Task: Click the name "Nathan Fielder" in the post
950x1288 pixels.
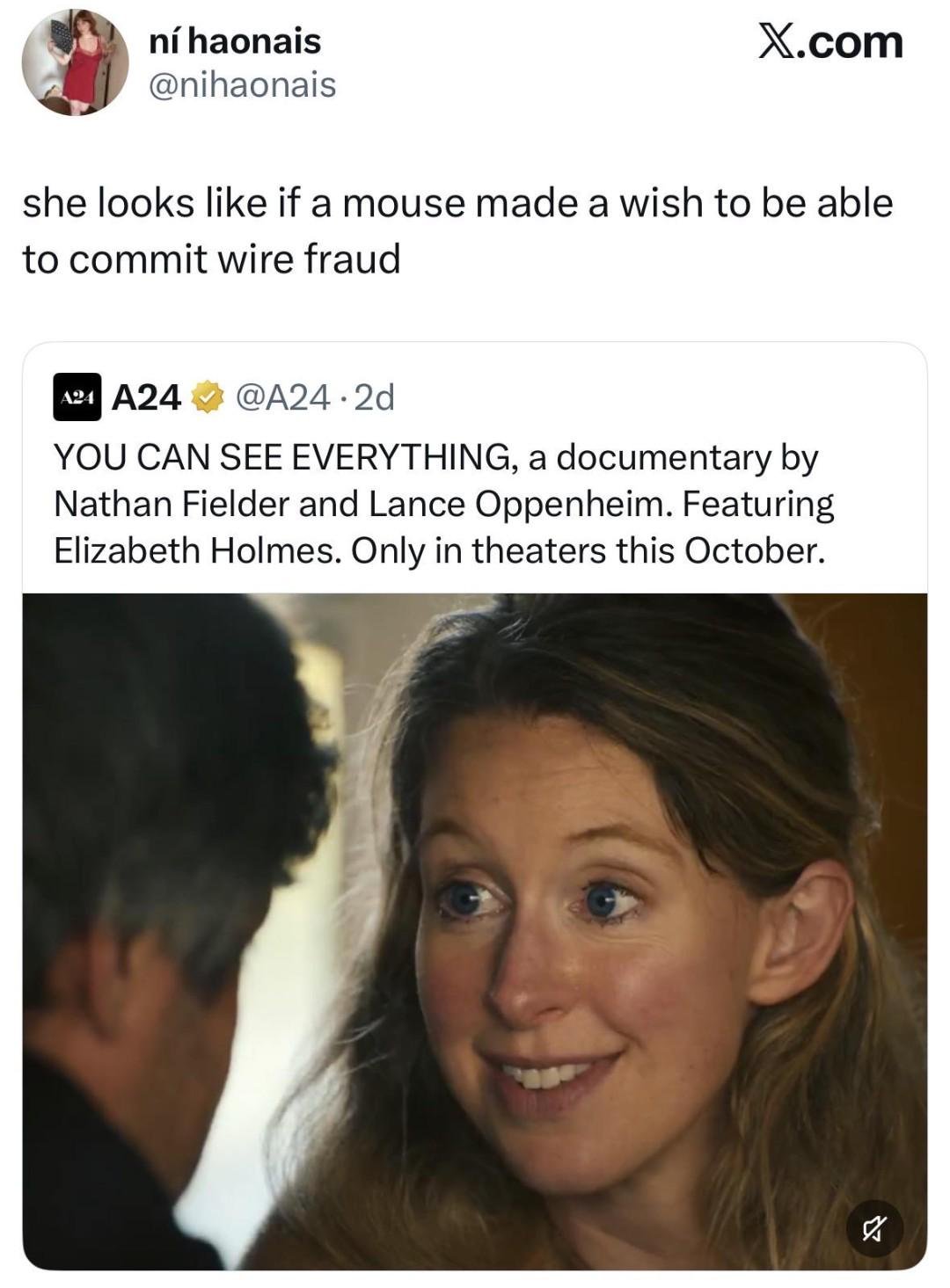Action: tap(172, 505)
